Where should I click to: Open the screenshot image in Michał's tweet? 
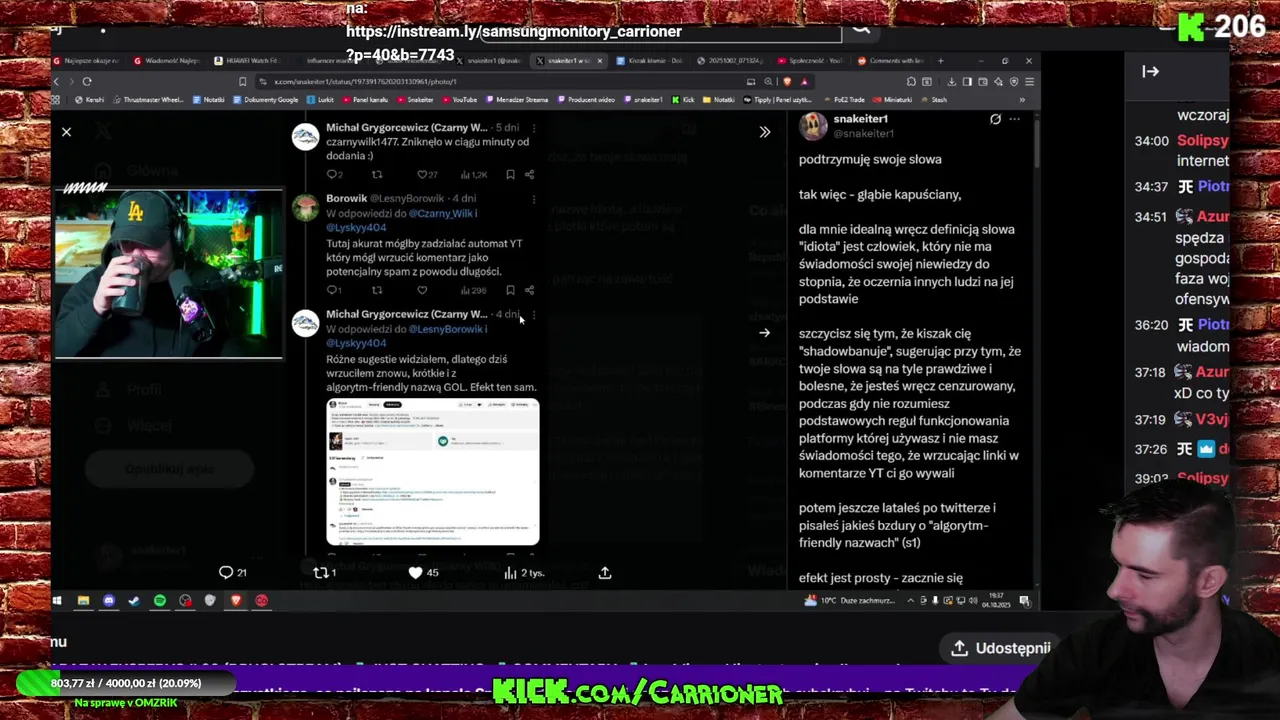pos(432,472)
